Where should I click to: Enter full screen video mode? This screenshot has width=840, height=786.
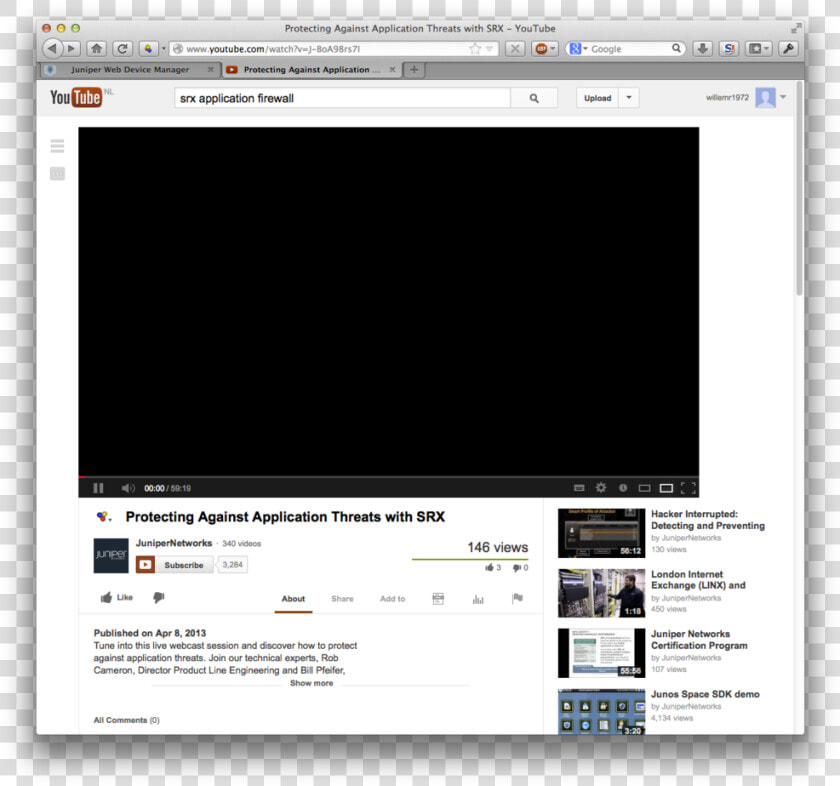pyautogui.click(x=688, y=488)
